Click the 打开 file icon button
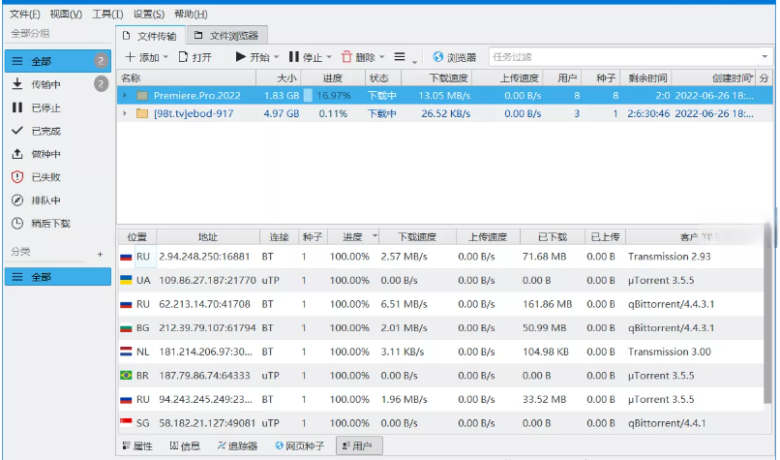The height and width of the screenshot is (460, 780). [x=195, y=57]
